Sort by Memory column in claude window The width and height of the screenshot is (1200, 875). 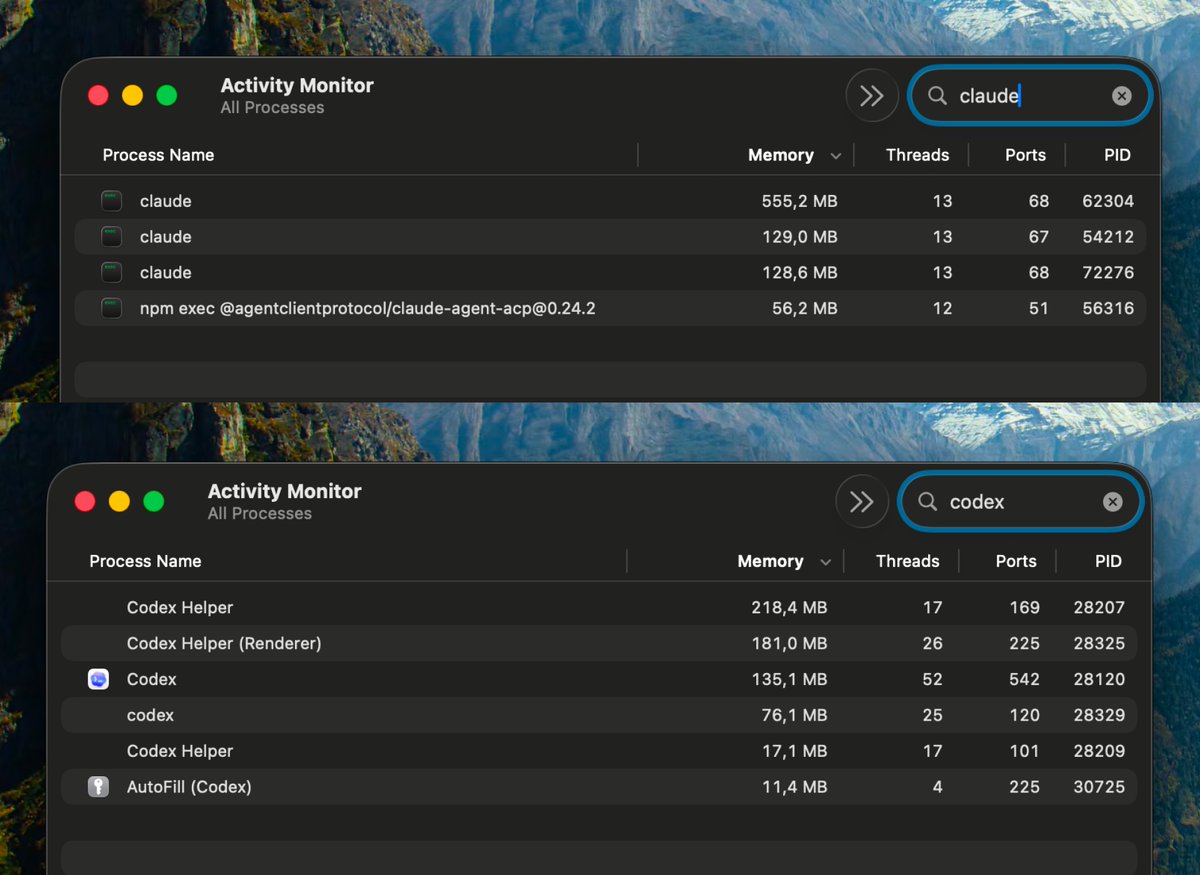pos(780,155)
